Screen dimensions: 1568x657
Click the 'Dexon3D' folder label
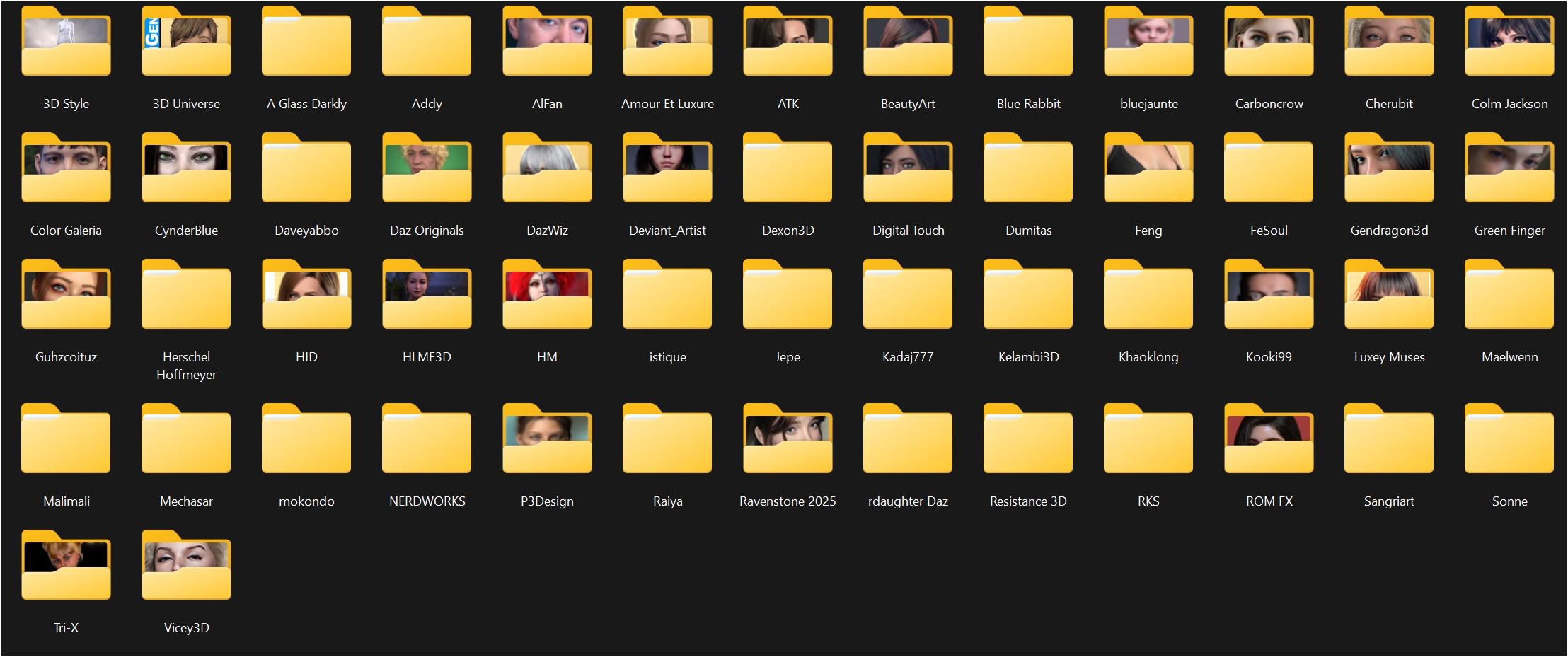(788, 231)
